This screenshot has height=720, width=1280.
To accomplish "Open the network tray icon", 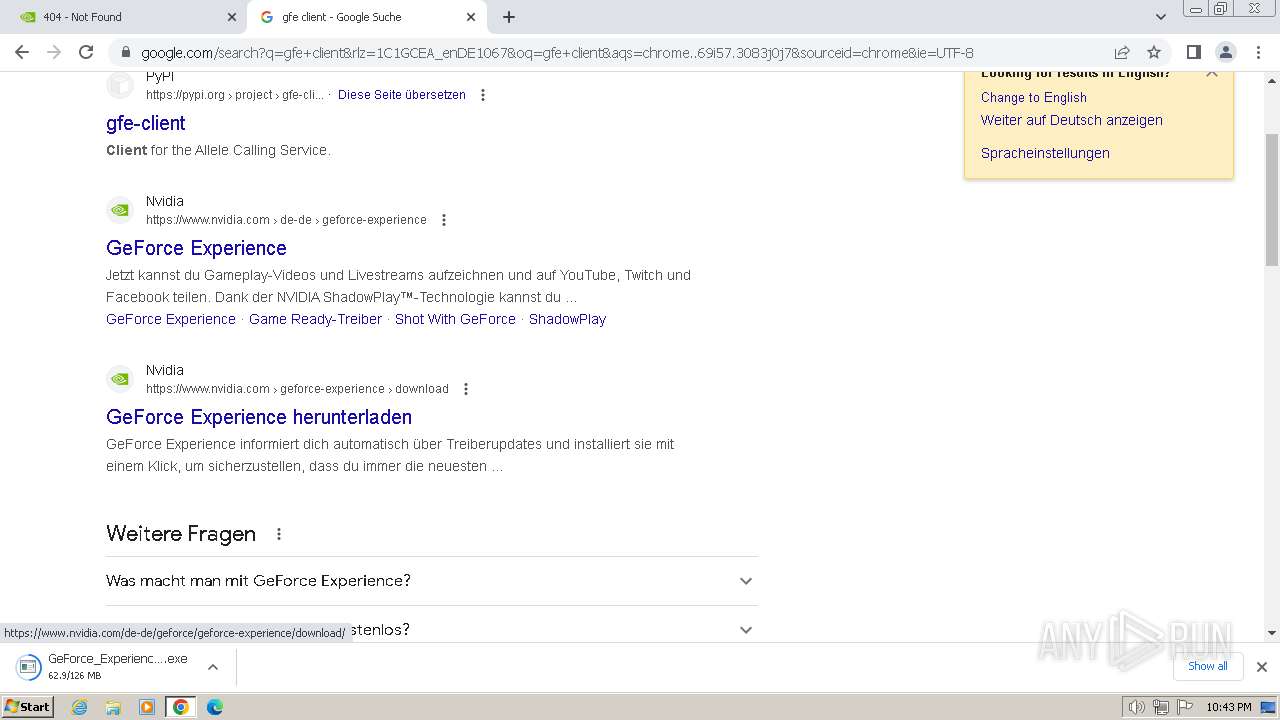I will point(1160,707).
